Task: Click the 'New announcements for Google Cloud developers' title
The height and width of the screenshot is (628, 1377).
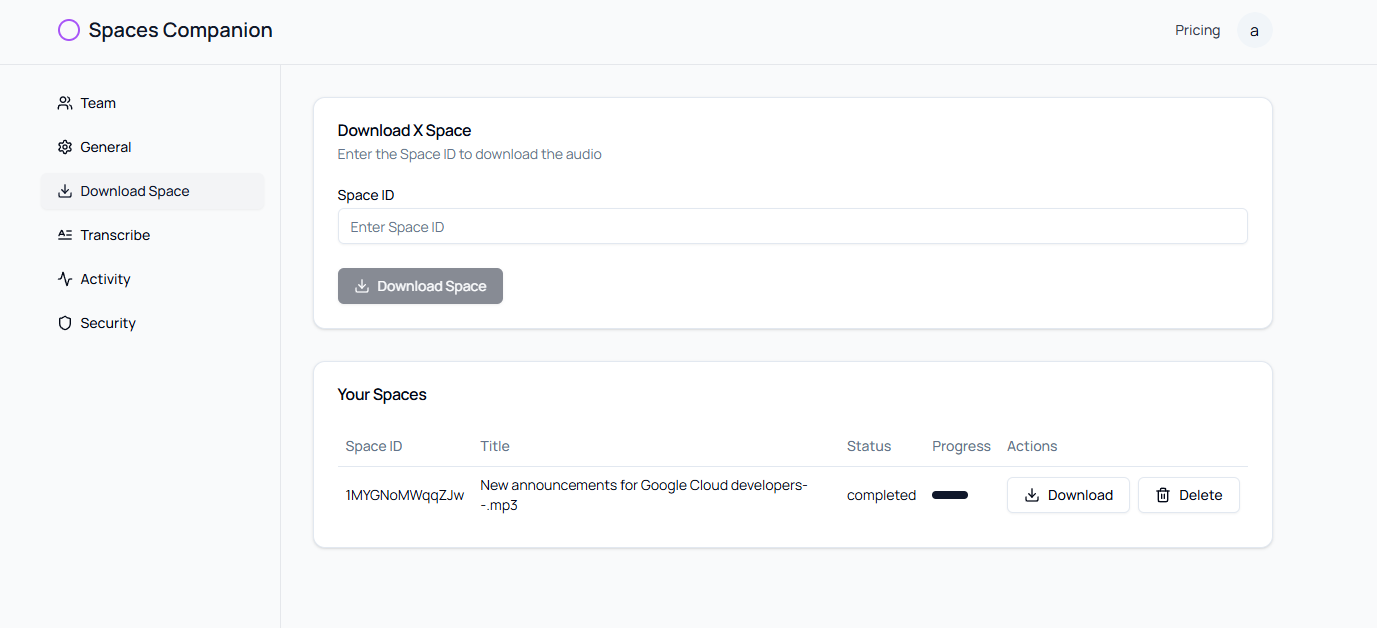Action: [x=644, y=495]
